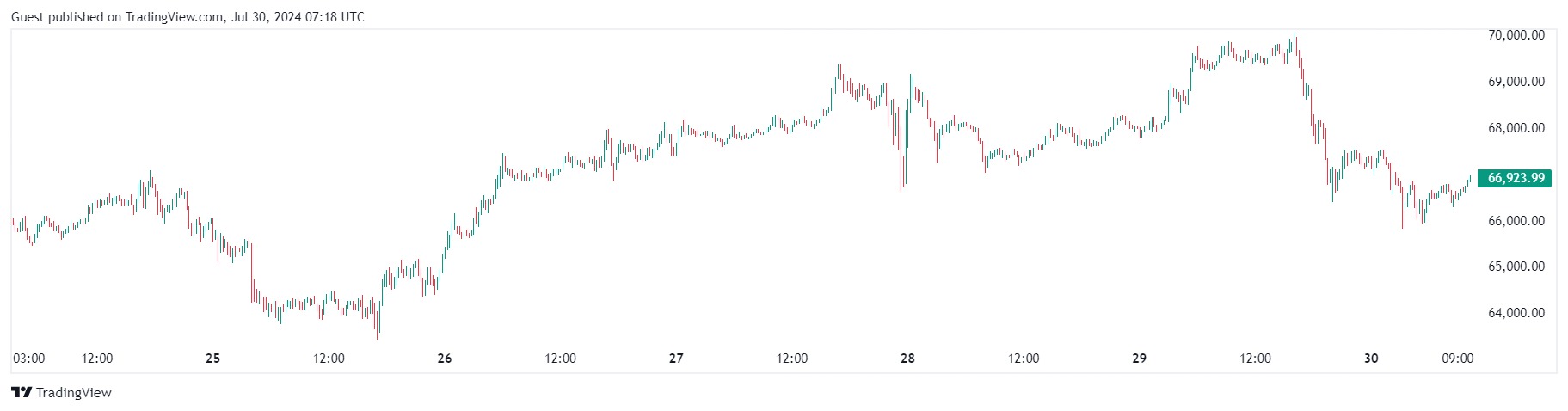Select the 69,000.00 price axis label
The image size is (1568, 411).
1516,82
